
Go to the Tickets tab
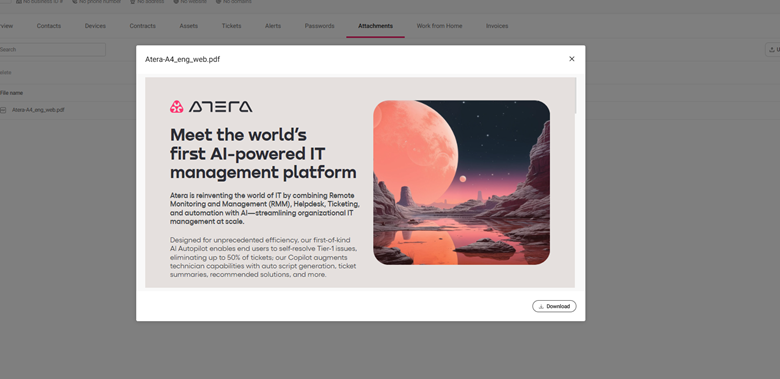point(231,26)
